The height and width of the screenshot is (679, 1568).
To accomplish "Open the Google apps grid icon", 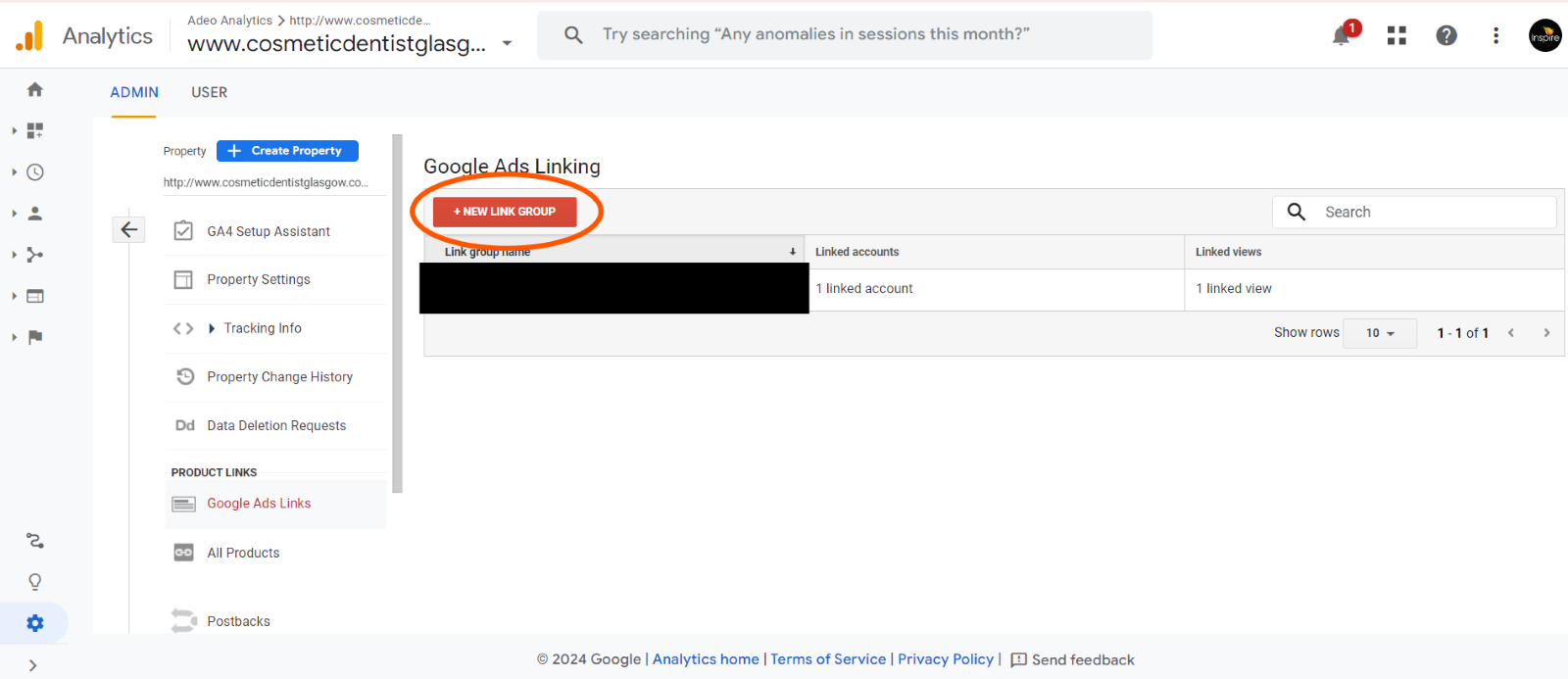I will (x=1396, y=35).
